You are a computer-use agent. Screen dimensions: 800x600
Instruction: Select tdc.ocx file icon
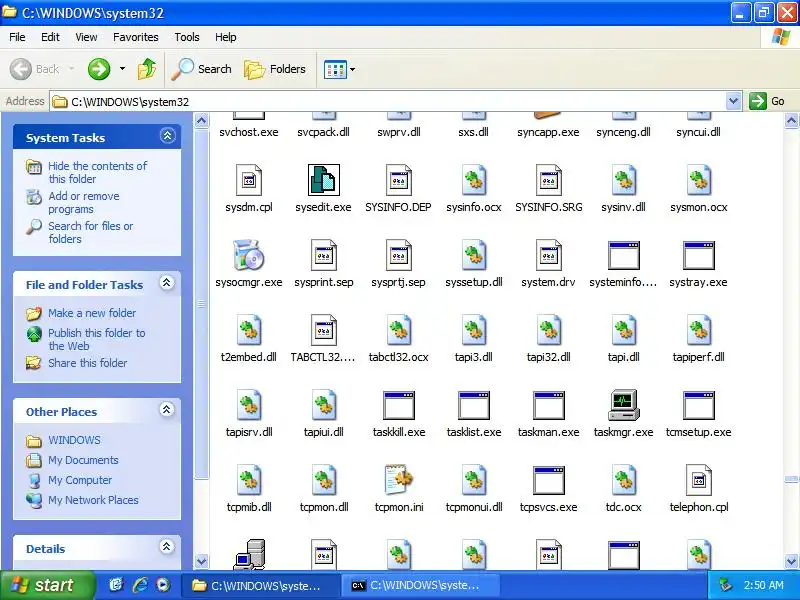[x=623, y=480]
